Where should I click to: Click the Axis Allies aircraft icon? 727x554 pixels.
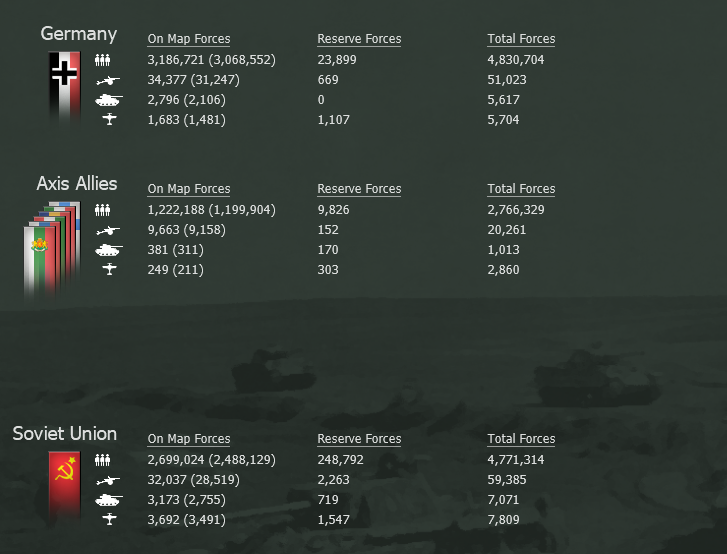tap(109, 269)
